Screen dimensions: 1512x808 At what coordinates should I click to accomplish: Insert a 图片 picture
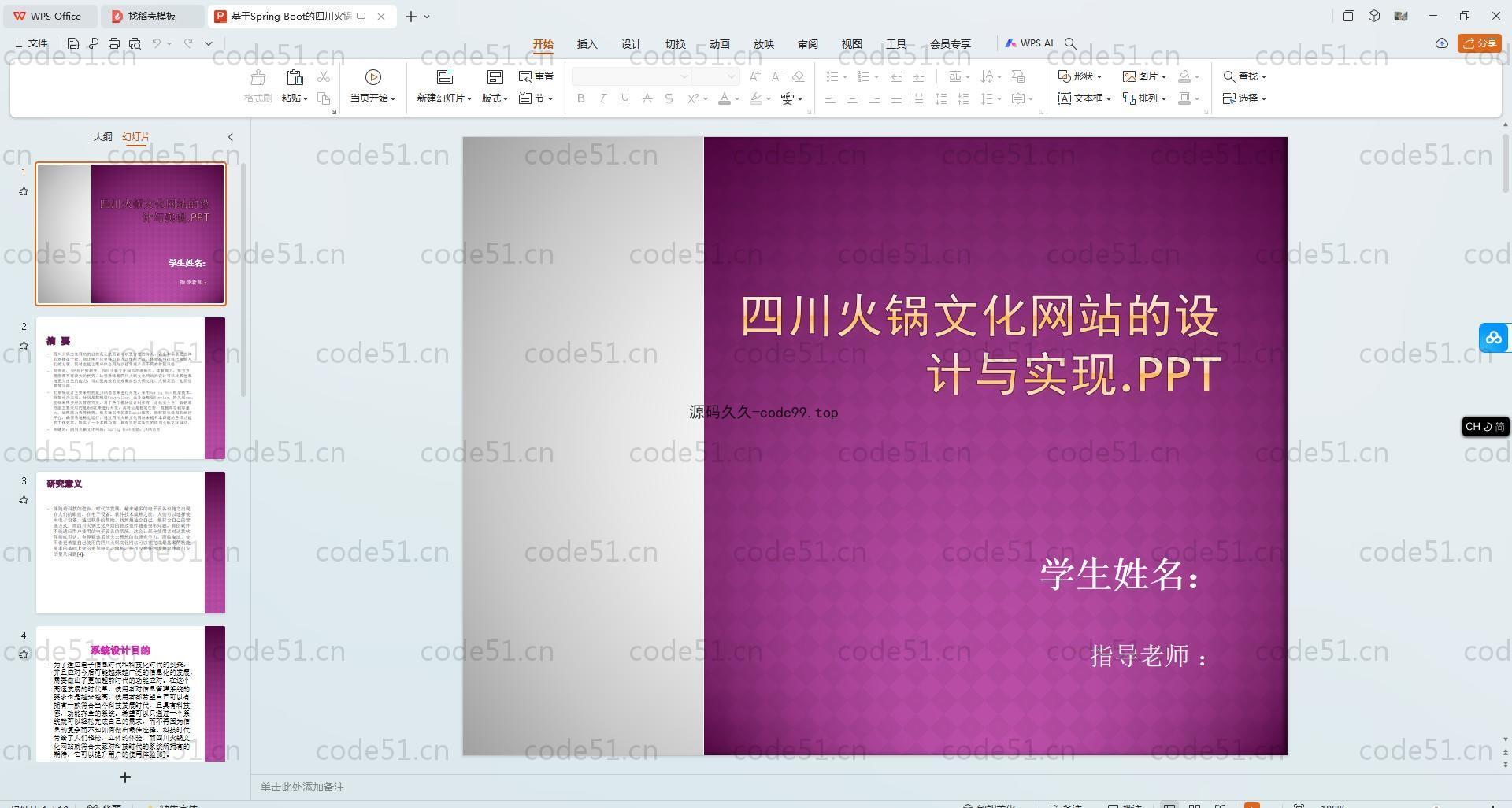tap(1144, 76)
